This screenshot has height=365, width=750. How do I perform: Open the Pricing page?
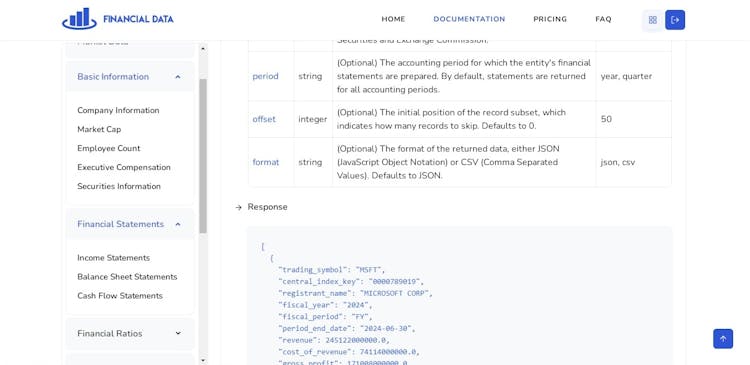coord(550,19)
